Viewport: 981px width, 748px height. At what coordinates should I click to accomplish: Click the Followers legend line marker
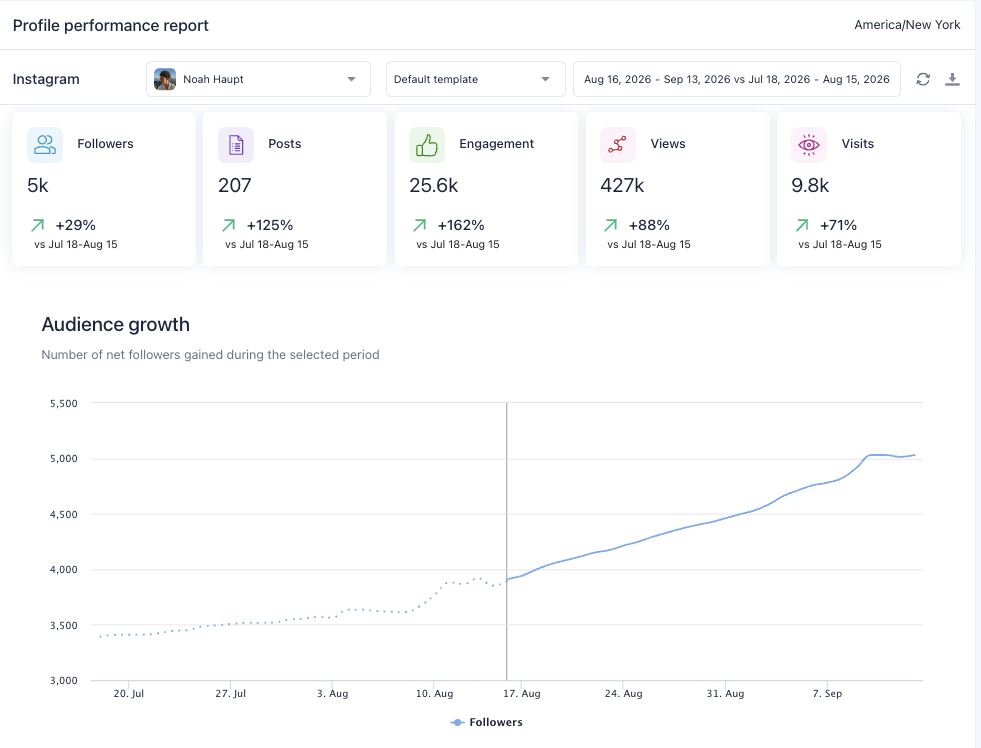457,722
